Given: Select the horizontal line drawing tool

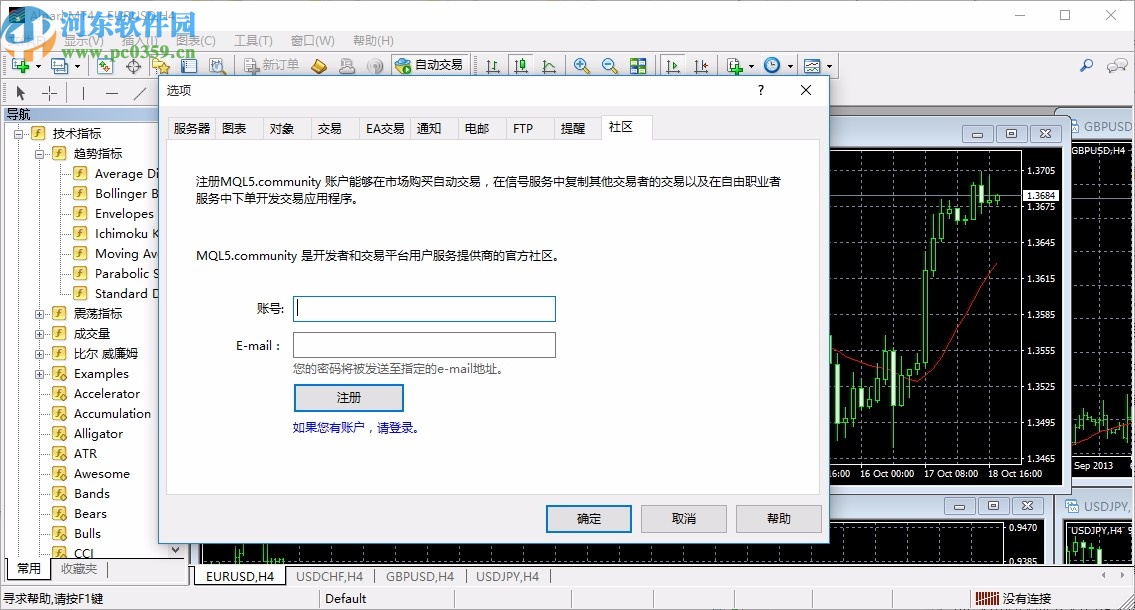Looking at the screenshot, I should (x=111, y=93).
